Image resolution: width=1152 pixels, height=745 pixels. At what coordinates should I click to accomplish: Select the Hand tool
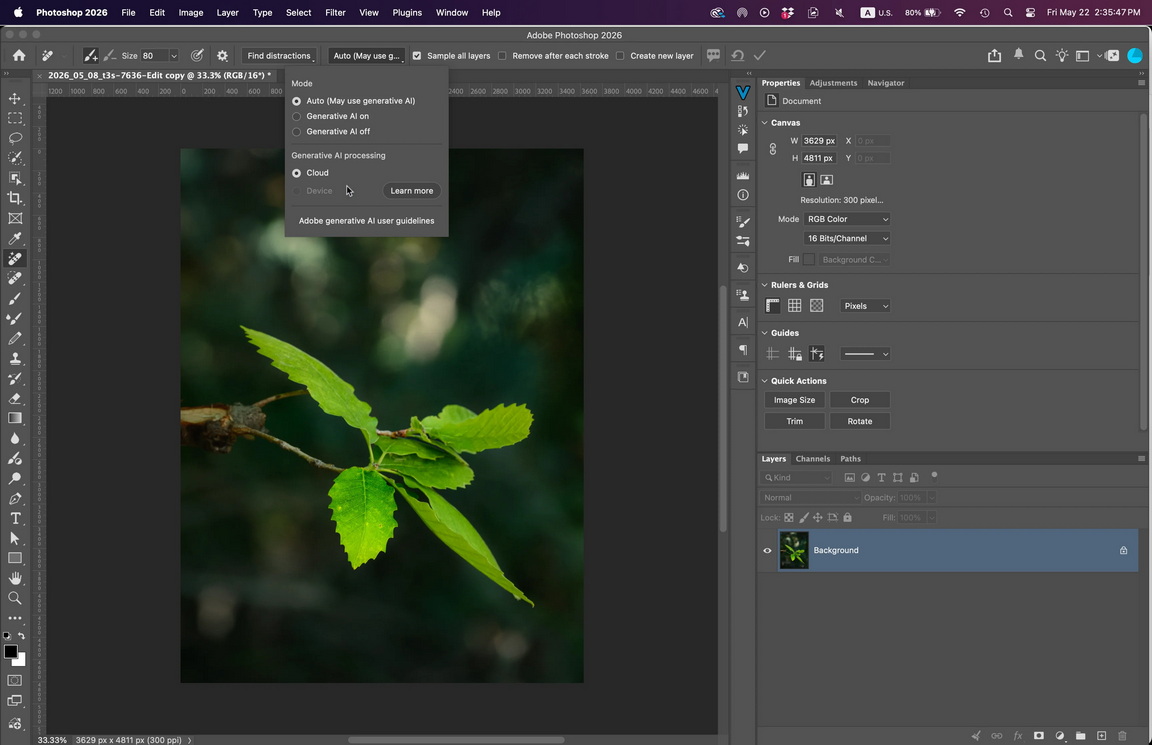click(x=15, y=578)
